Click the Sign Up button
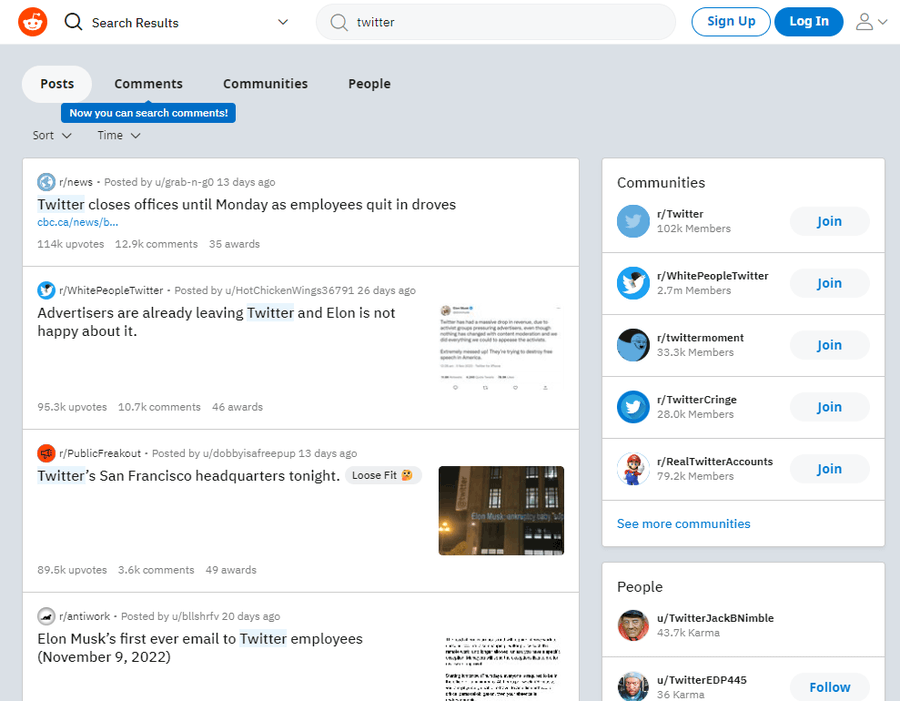This screenshot has width=900, height=701. [731, 22]
